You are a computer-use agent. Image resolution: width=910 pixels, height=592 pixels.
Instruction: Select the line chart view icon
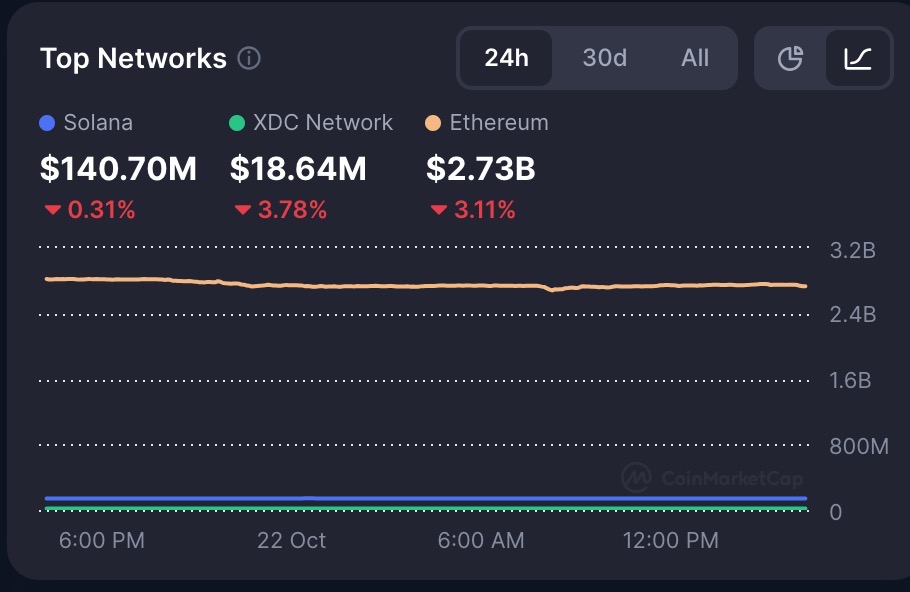(x=856, y=58)
